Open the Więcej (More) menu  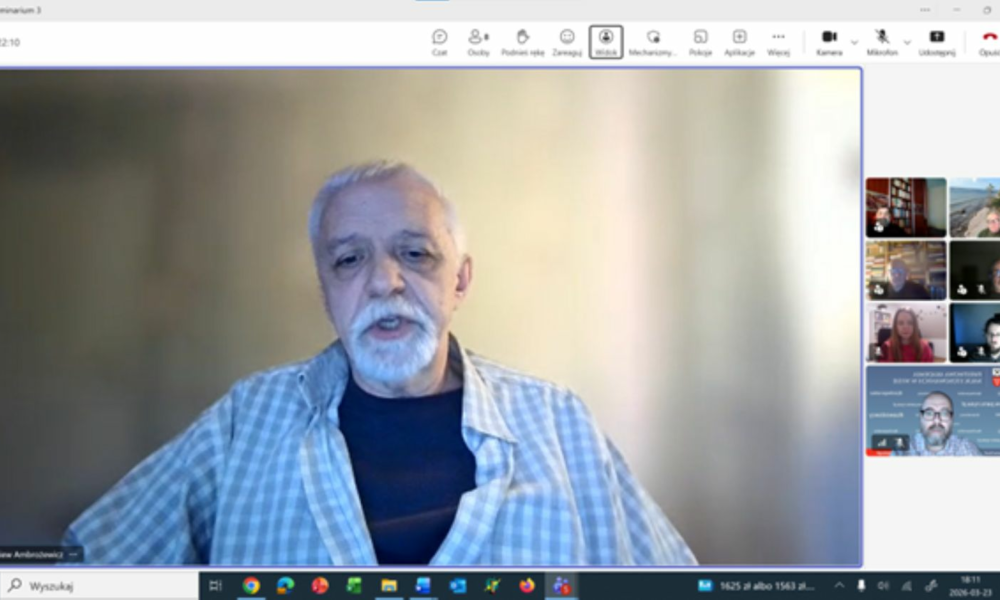click(777, 40)
